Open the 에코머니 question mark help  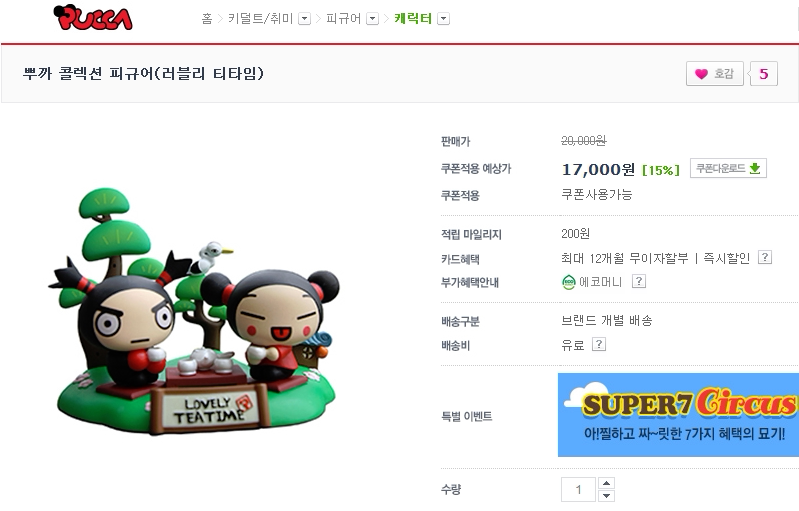coord(639,281)
